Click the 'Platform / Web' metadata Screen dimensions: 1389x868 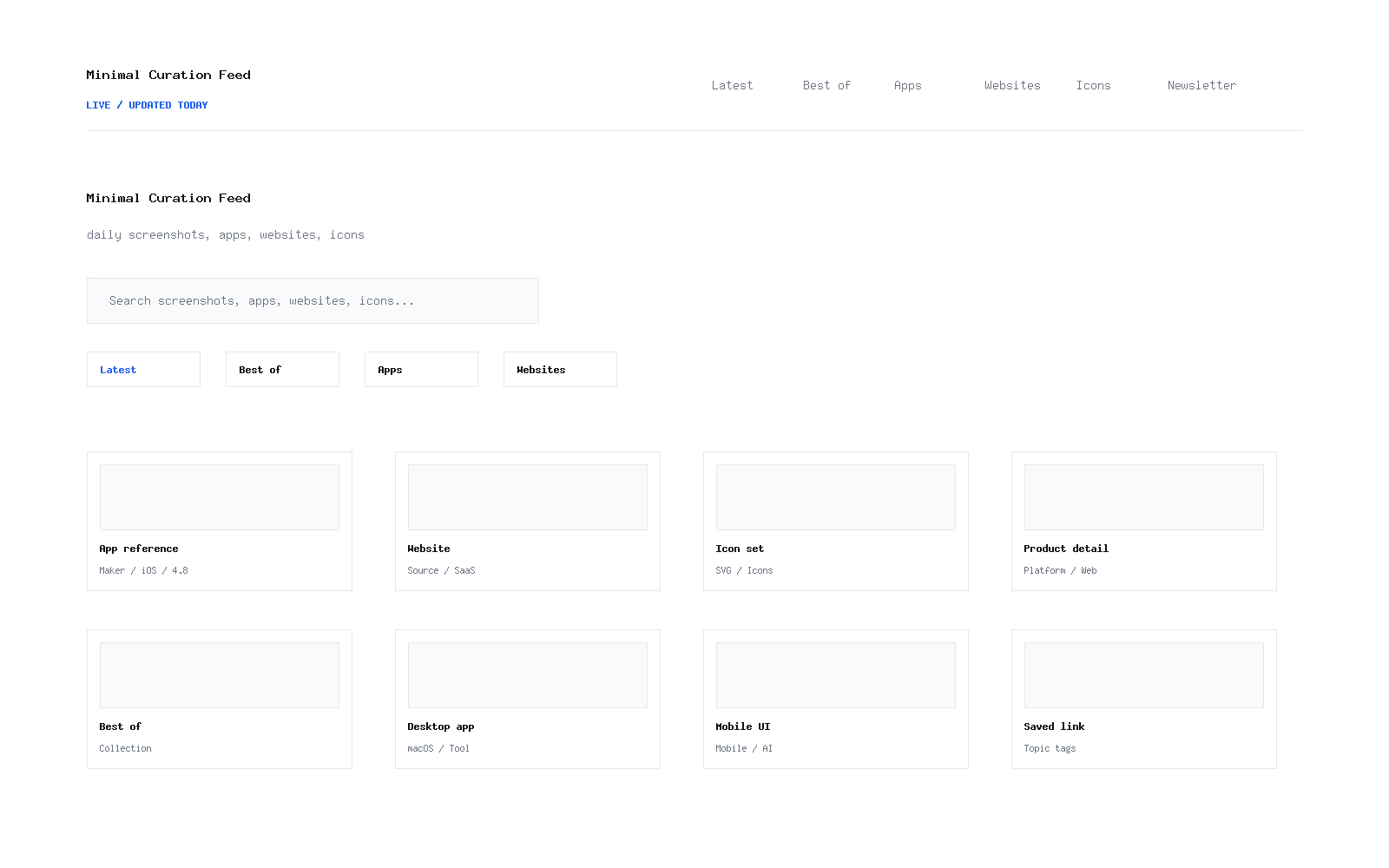pos(1060,570)
